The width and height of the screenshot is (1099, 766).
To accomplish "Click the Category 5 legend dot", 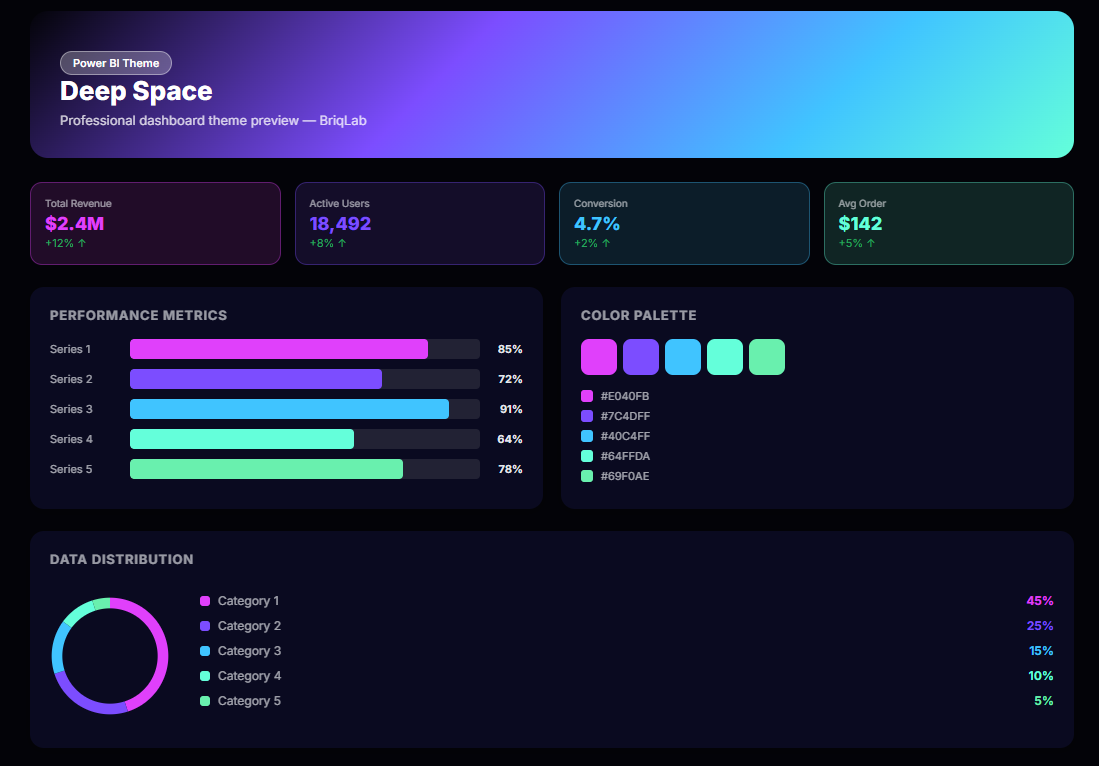I will [205, 701].
